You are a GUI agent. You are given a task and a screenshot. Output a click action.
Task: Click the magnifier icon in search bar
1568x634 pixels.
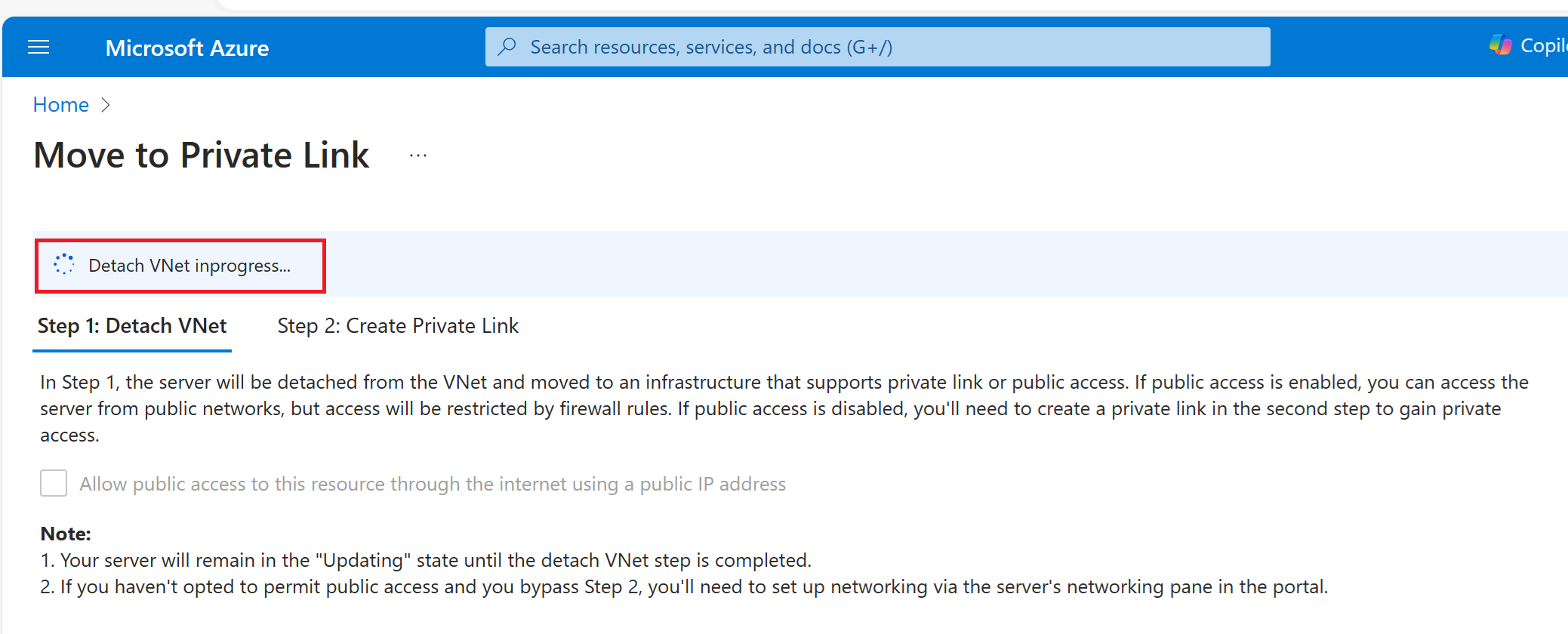click(507, 47)
